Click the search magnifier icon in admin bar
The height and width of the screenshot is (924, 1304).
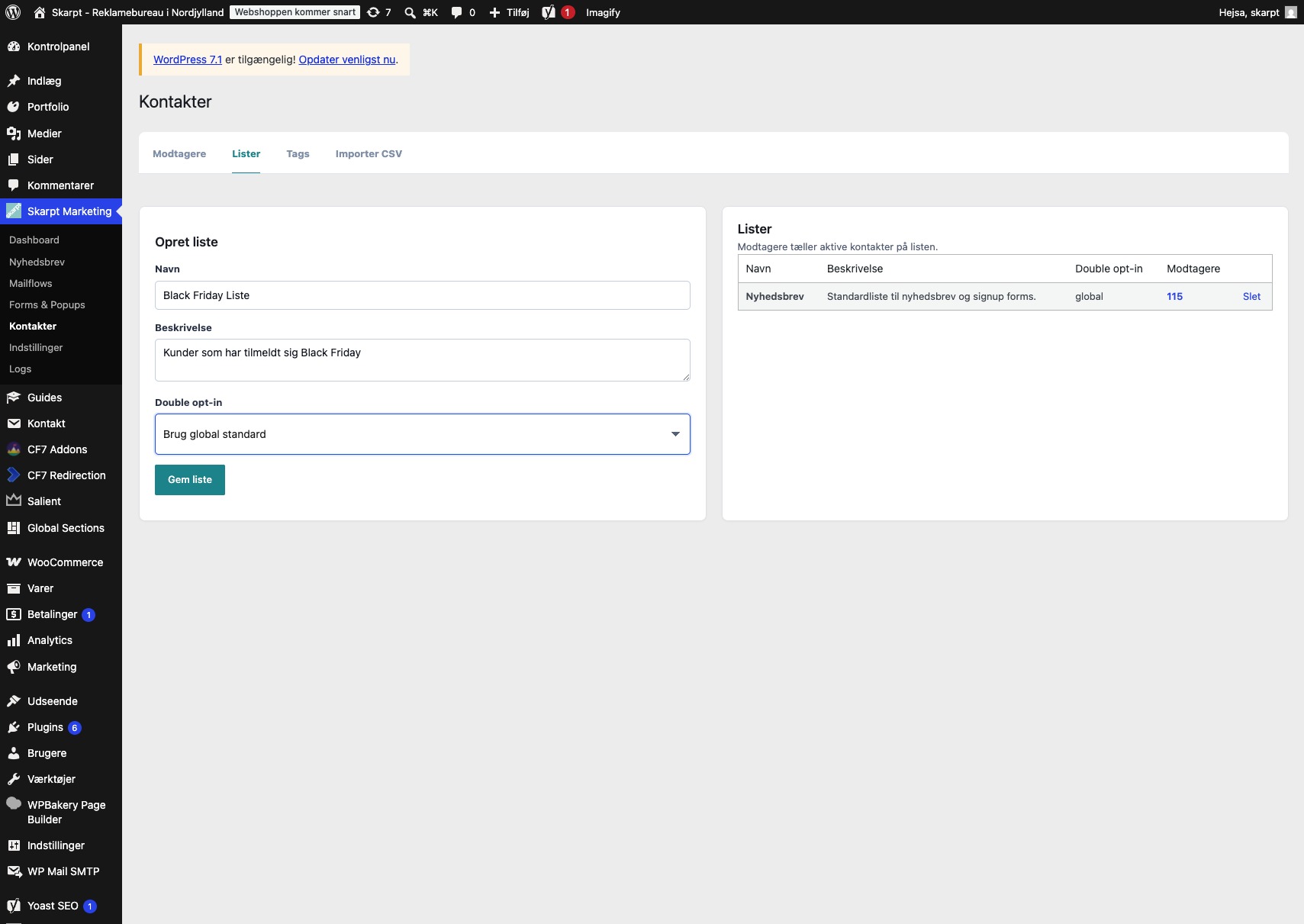coord(411,12)
